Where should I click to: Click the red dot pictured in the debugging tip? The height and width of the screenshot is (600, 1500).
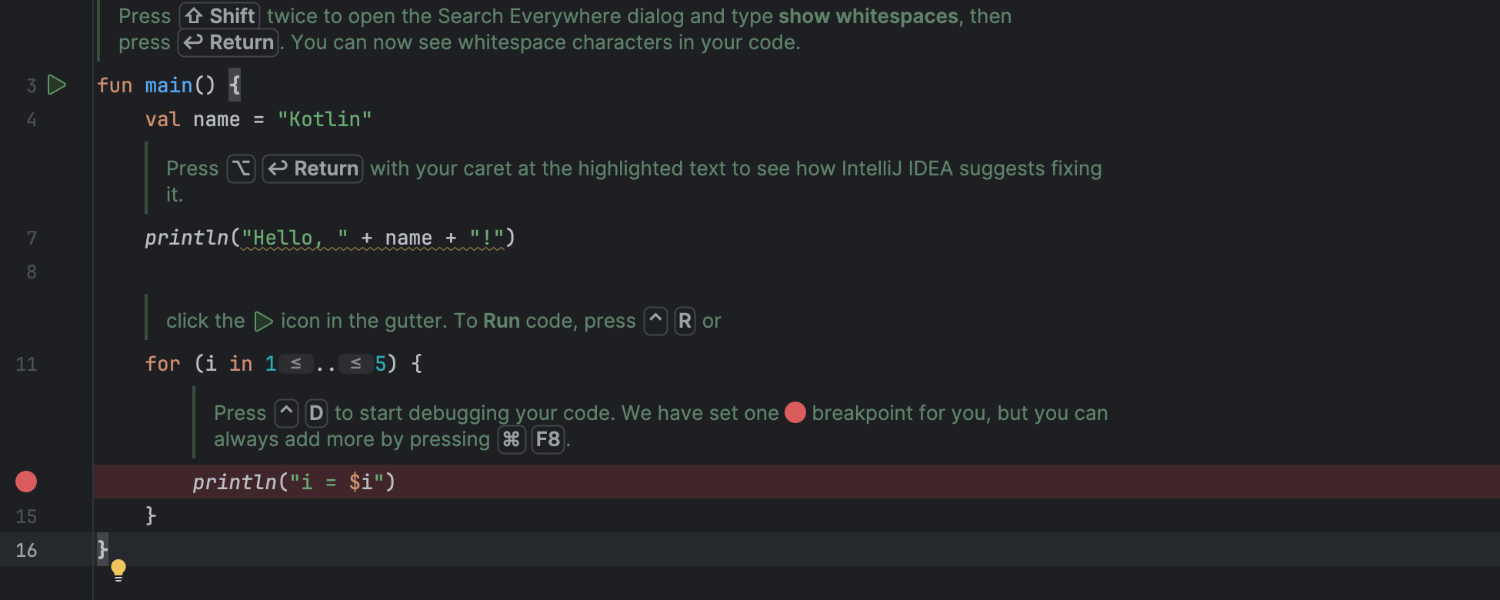[795, 412]
